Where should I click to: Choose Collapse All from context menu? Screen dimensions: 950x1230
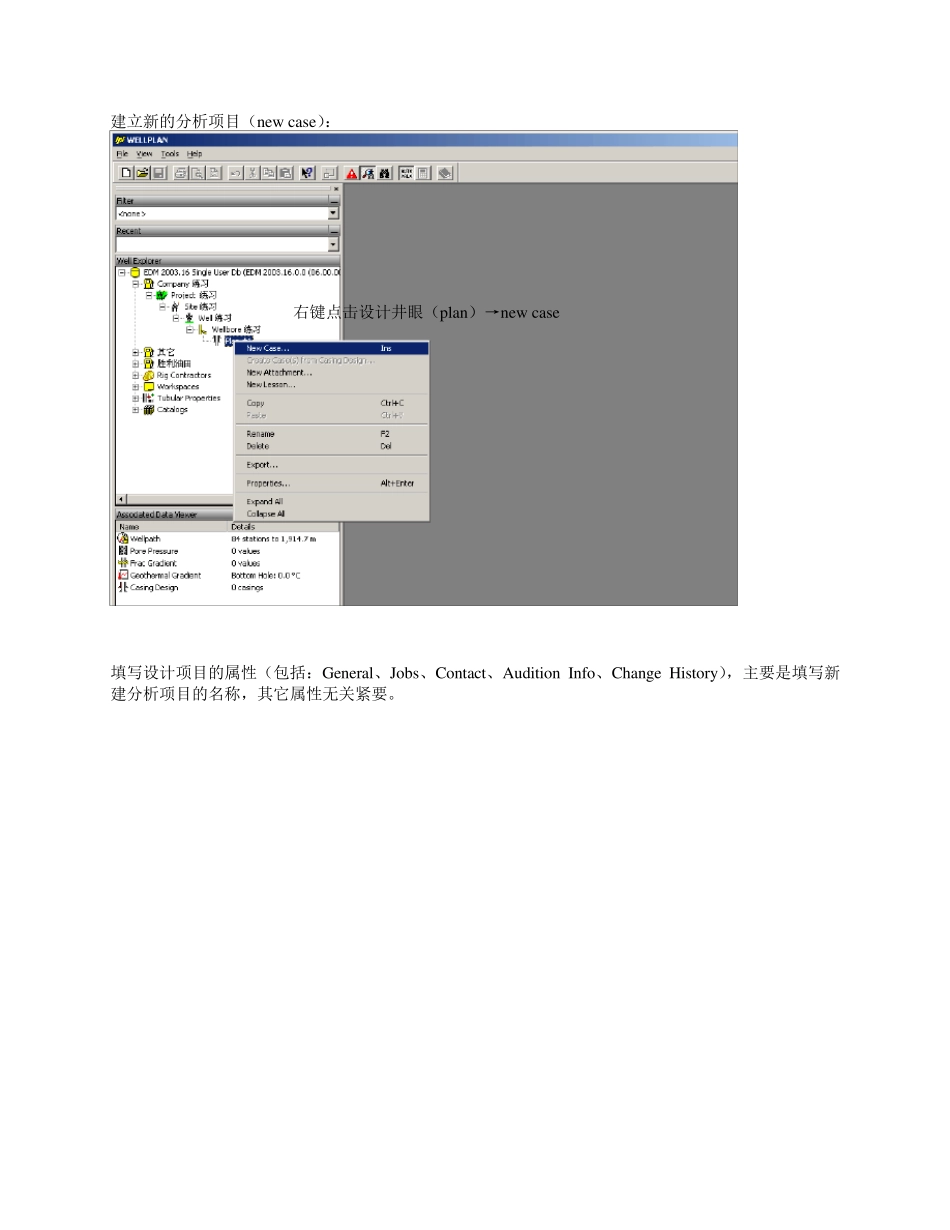331,514
